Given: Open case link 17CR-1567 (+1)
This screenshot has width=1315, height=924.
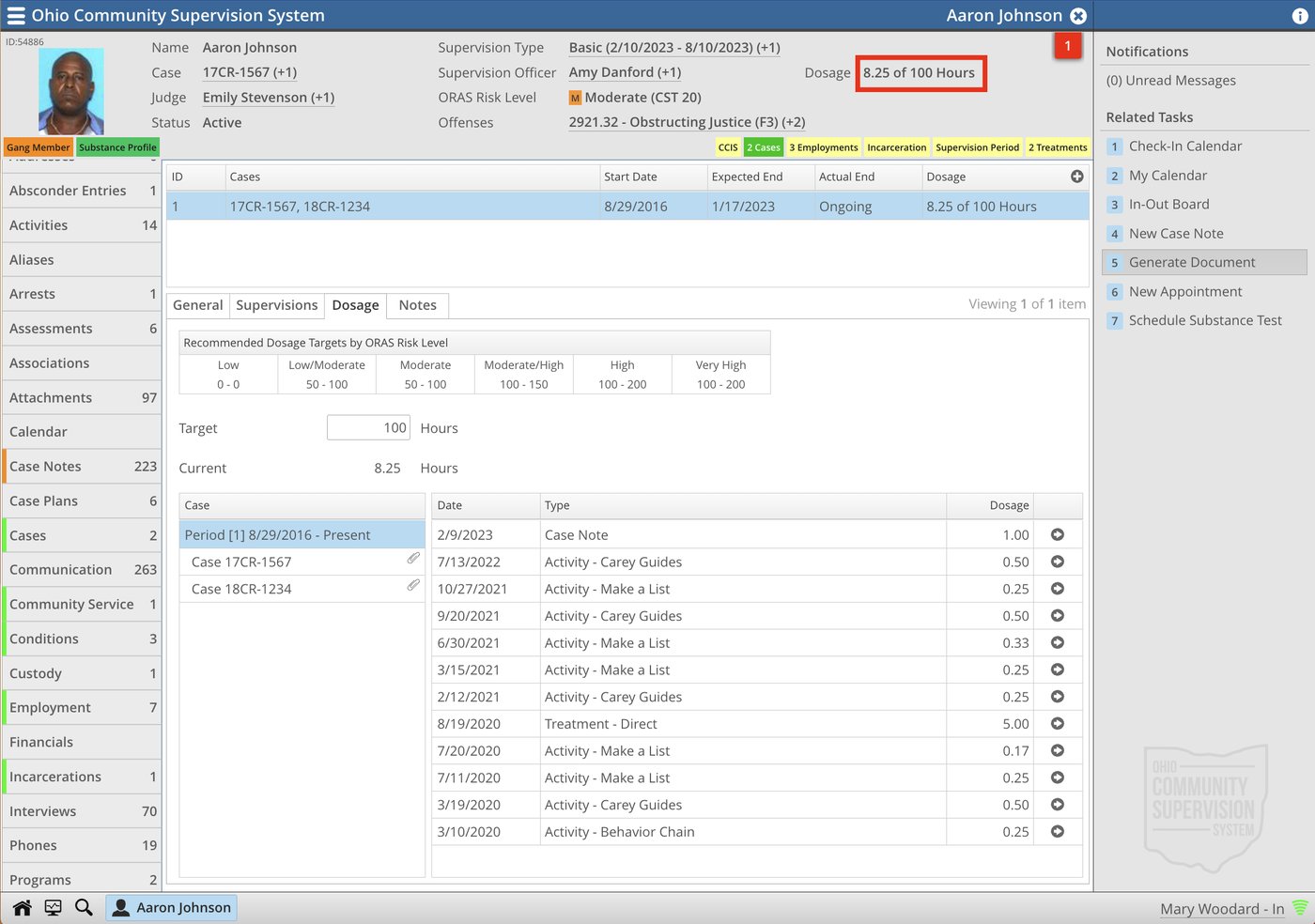Looking at the screenshot, I should click(x=250, y=72).
